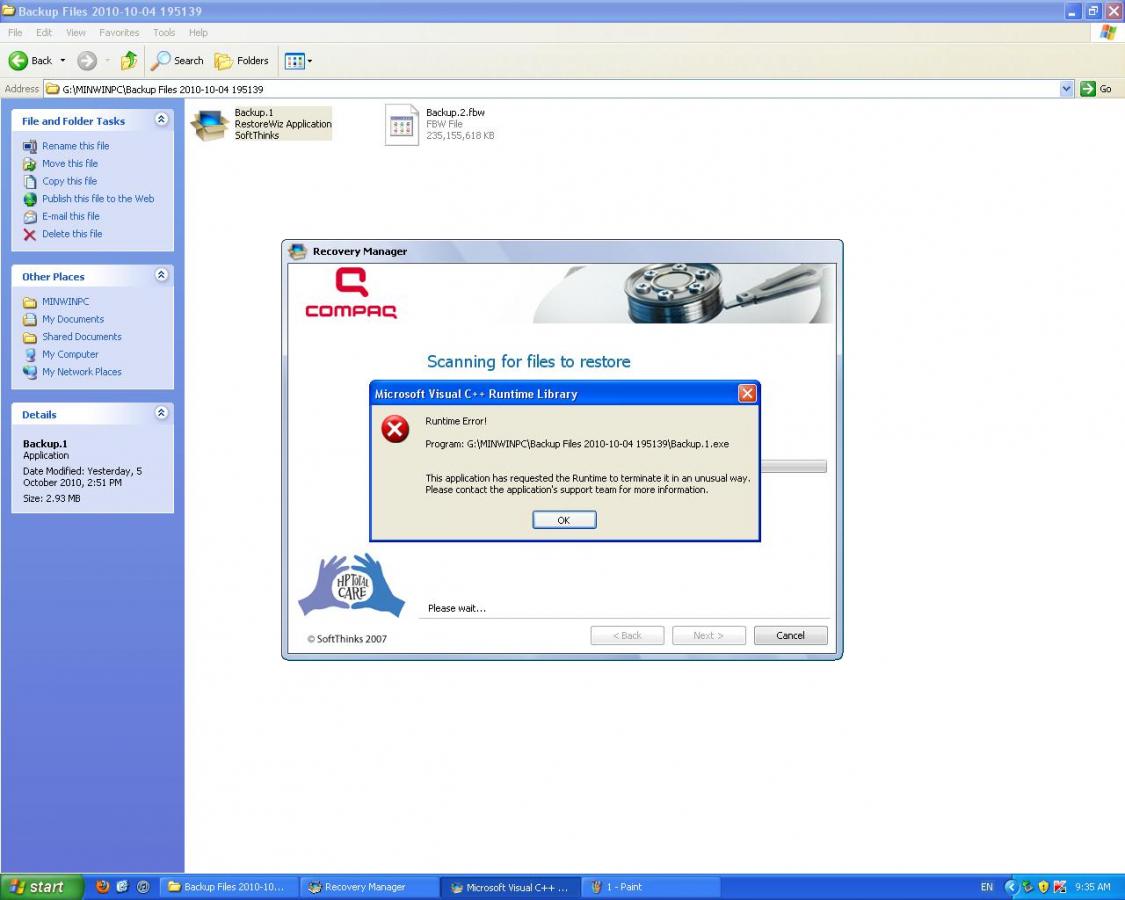Open the File menu
1125x900 pixels.
coord(15,32)
